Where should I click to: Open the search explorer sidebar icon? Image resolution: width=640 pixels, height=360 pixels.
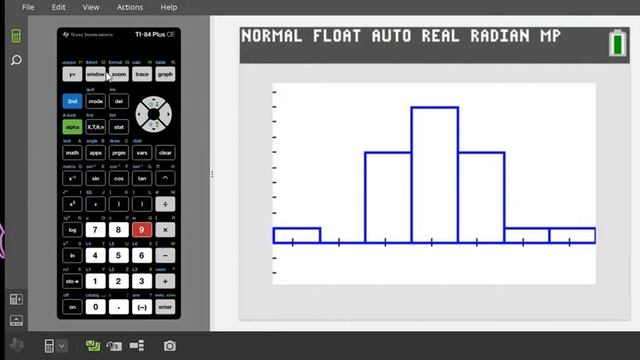click(16, 60)
